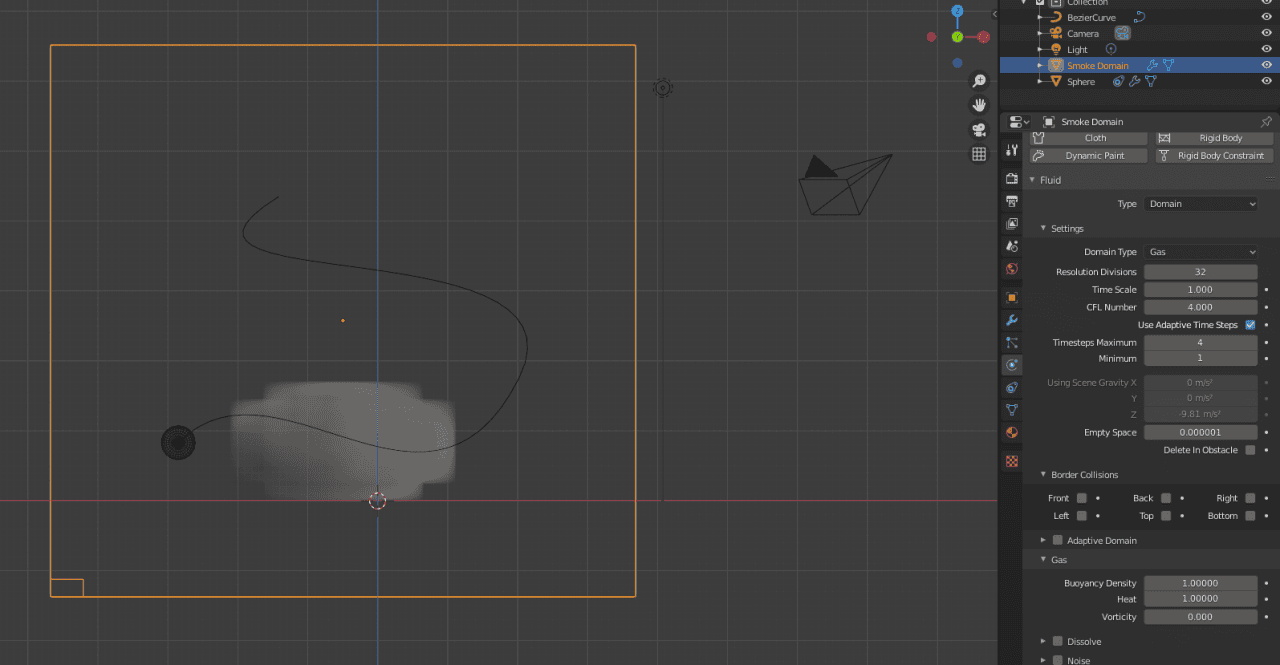This screenshot has height=665, width=1280.
Task: Open the Texture properties checker tab
Action: [x=1011, y=461]
